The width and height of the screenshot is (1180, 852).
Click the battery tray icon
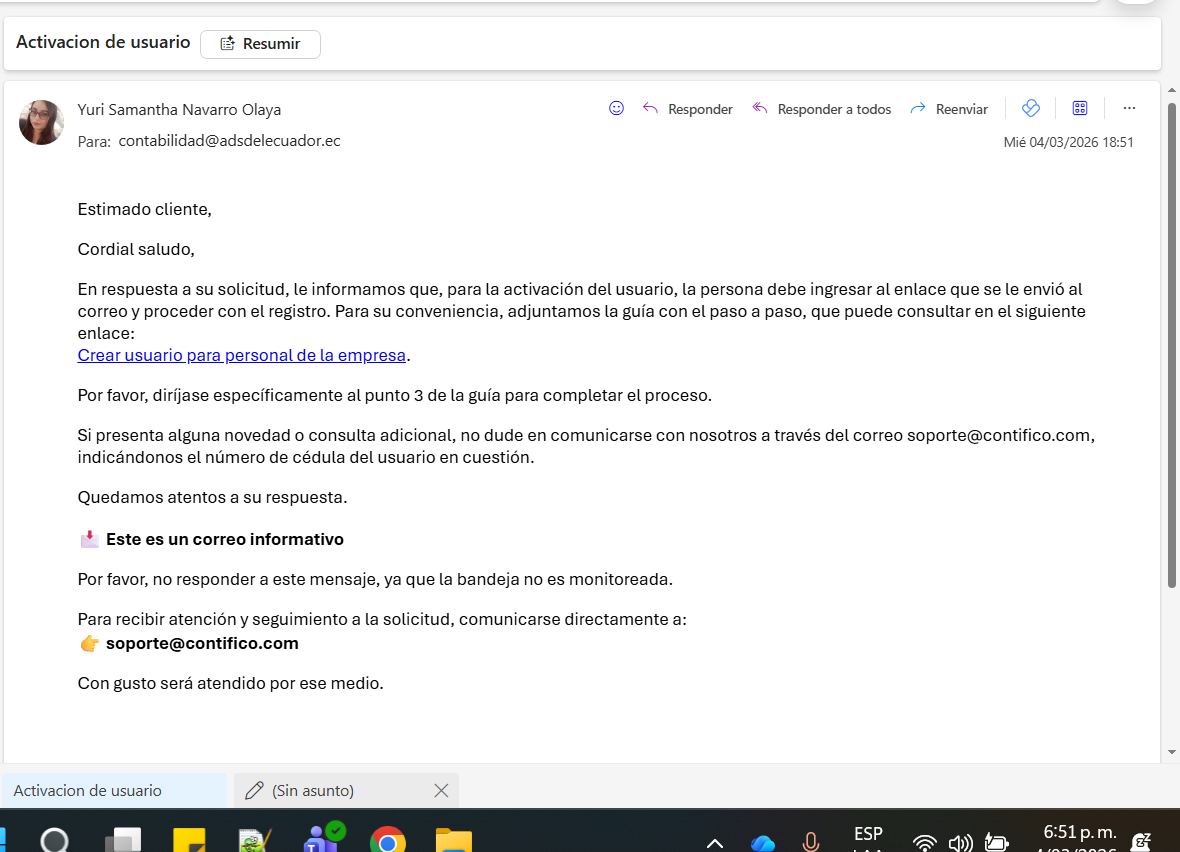[996, 843]
